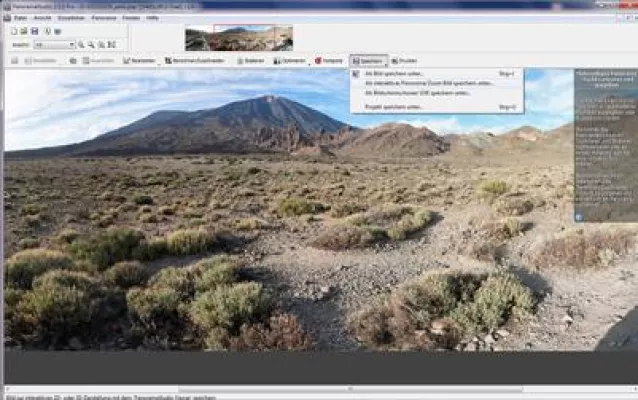This screenshot has height=400, width=638.
Task: Open the Hilfe menu
Action: tap(153, 18)
